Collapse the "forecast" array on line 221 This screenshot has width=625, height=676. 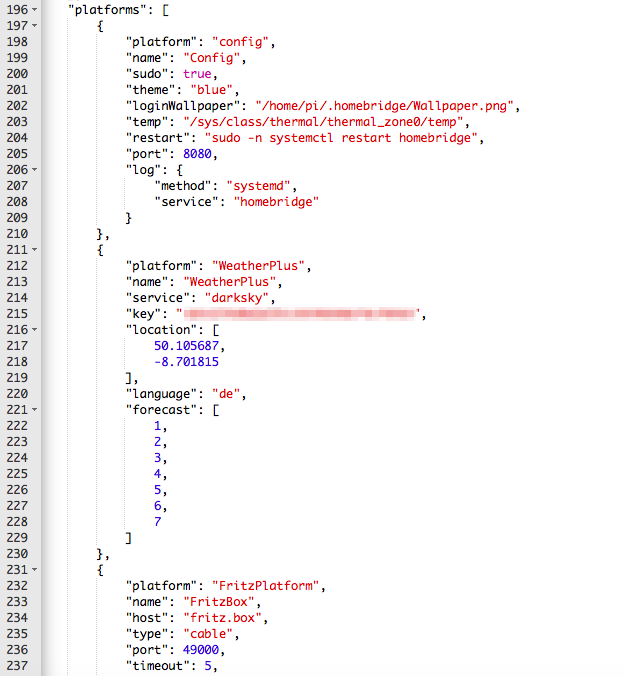click(36, 410)
